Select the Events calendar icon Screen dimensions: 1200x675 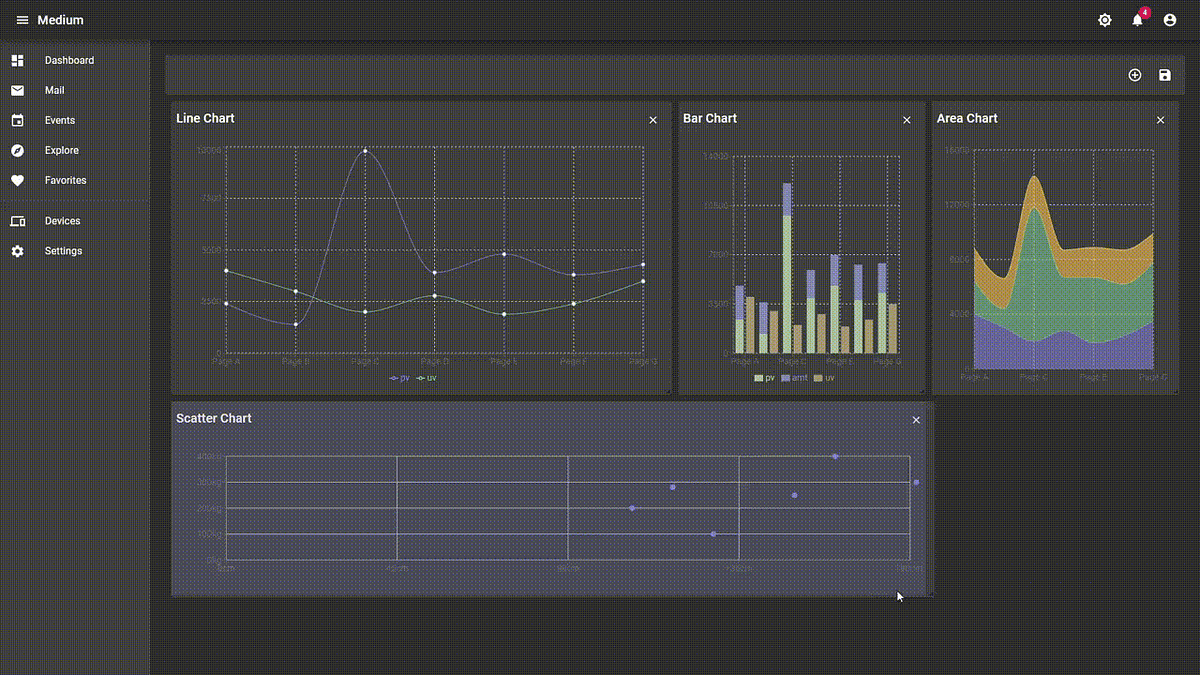pos(17,120)
